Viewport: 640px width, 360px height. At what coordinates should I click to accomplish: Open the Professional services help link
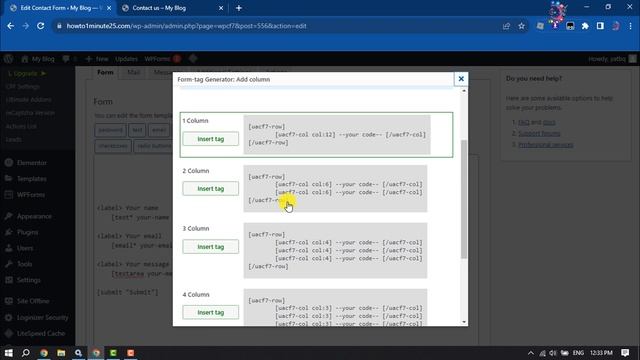pyautogui.click(x=545, y=145)
